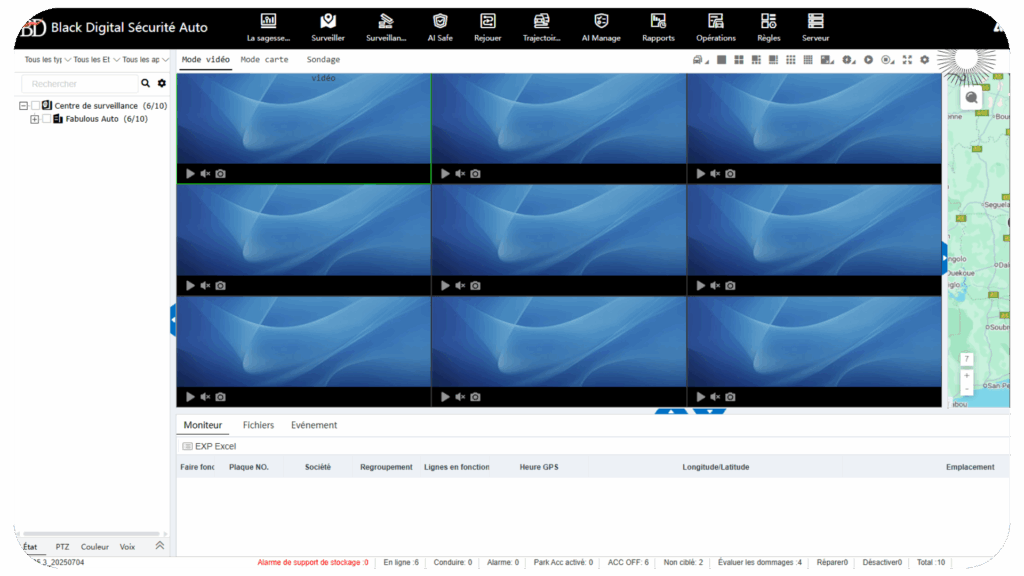Open the AI Safe module
Screen dimensions: 1024x576
click(x=439, y=26)
